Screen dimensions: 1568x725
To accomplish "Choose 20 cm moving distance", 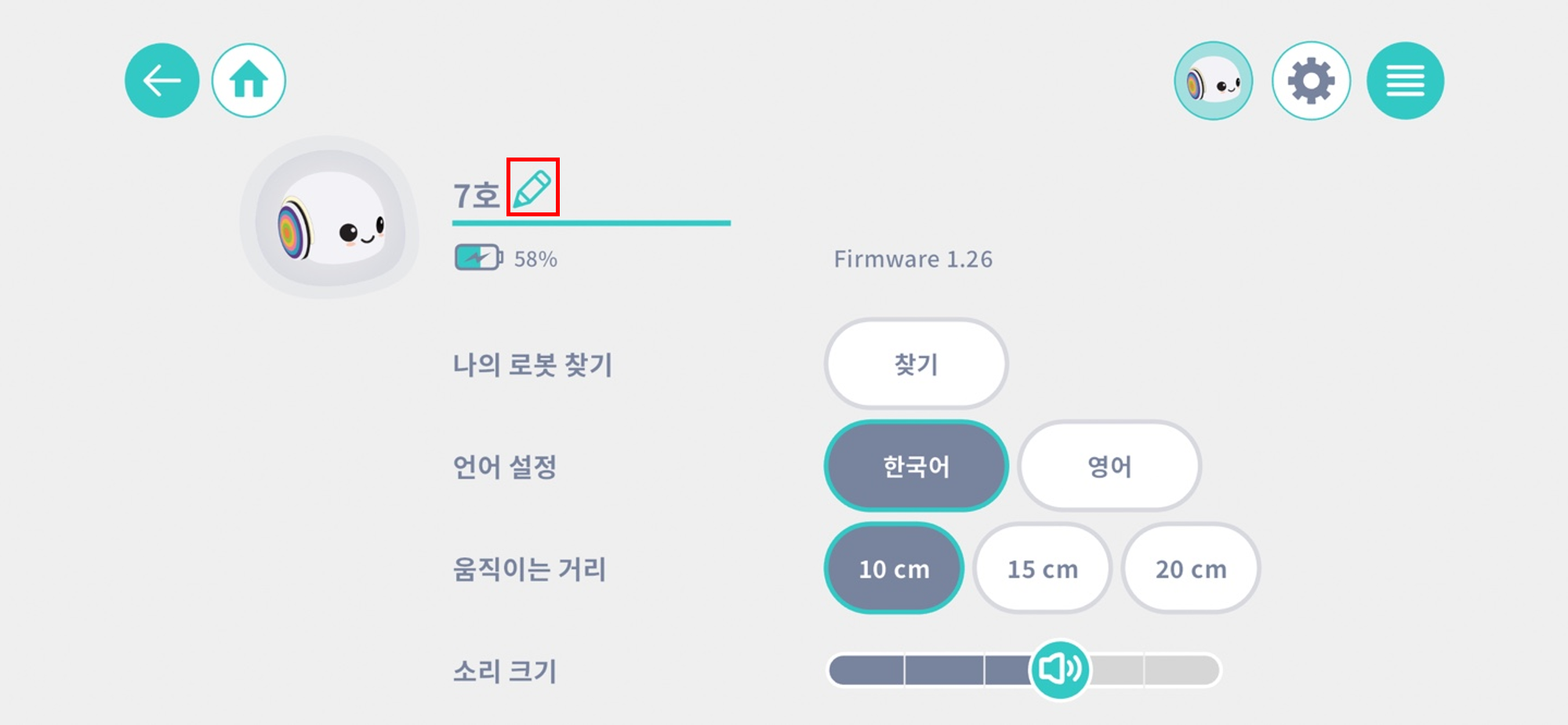I will pyautogui.click(x=1191, y=568).
